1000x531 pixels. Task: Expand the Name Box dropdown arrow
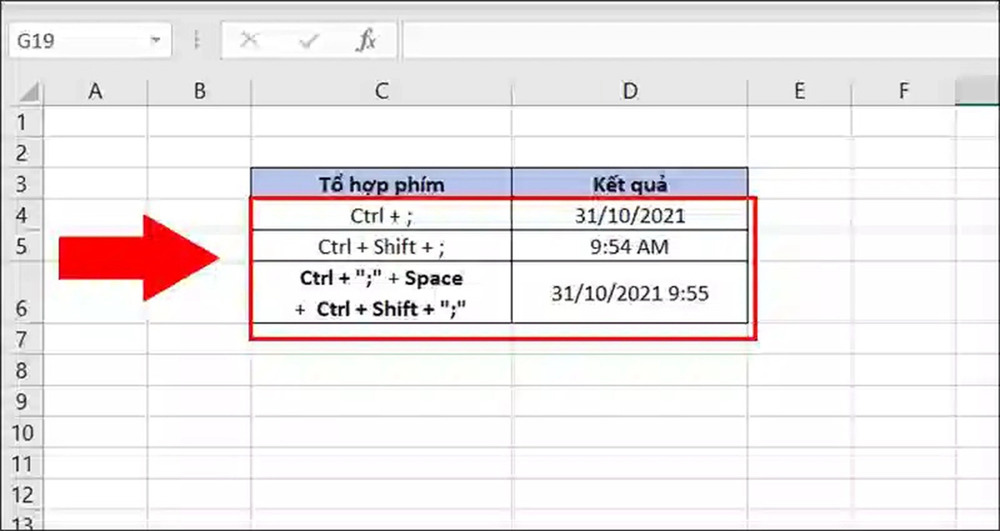click(156, 41)
